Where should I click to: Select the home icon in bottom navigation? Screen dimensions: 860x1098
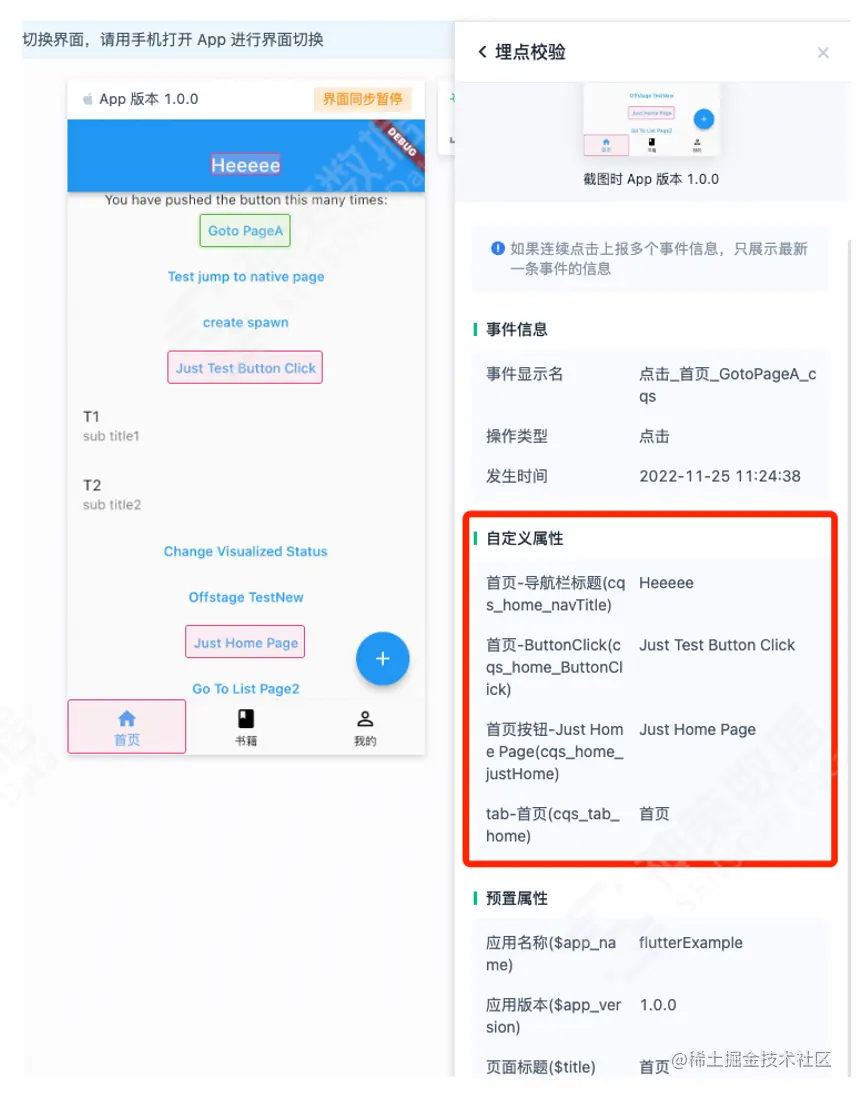pos(127,718)
